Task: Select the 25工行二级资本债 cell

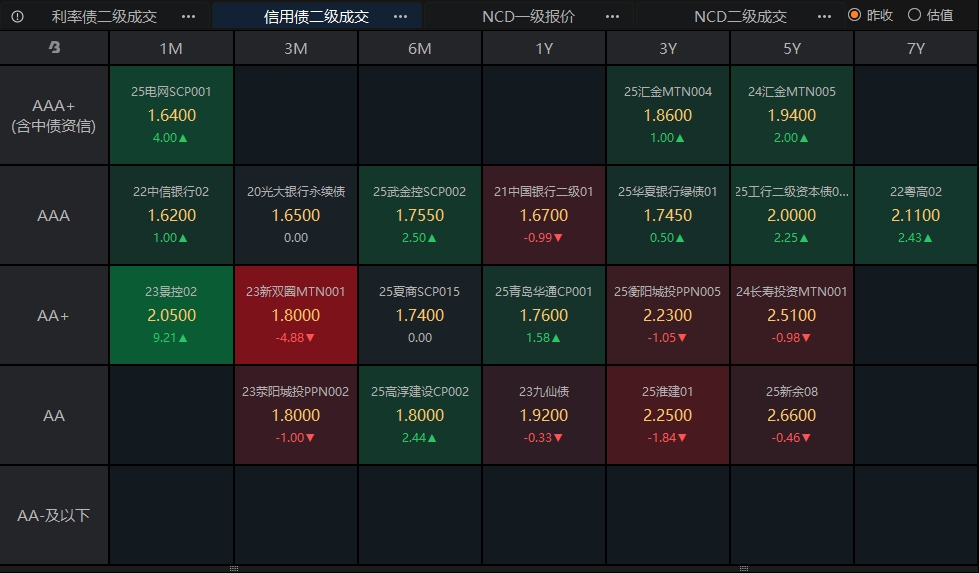Action: [792, 215]
